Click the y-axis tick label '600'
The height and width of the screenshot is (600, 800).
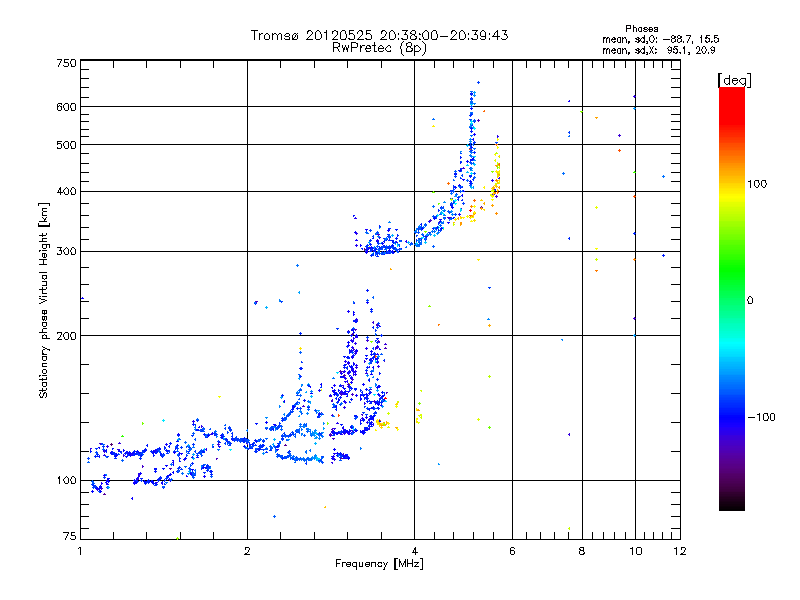point(66,107)
